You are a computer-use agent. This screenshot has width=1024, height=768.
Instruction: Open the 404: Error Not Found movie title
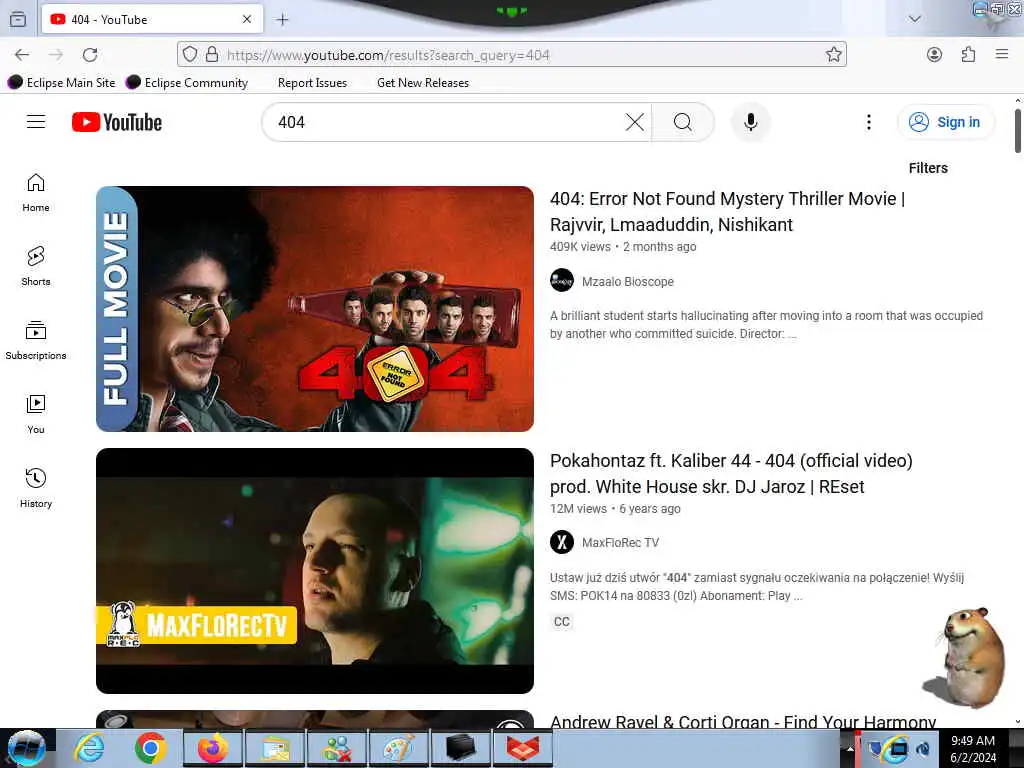click(727, 212)
